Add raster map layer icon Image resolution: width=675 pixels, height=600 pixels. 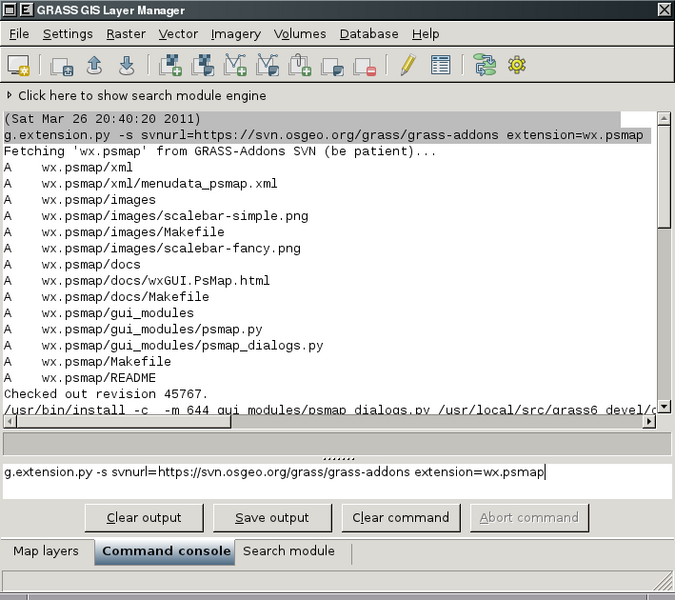(x=170, y=65)
